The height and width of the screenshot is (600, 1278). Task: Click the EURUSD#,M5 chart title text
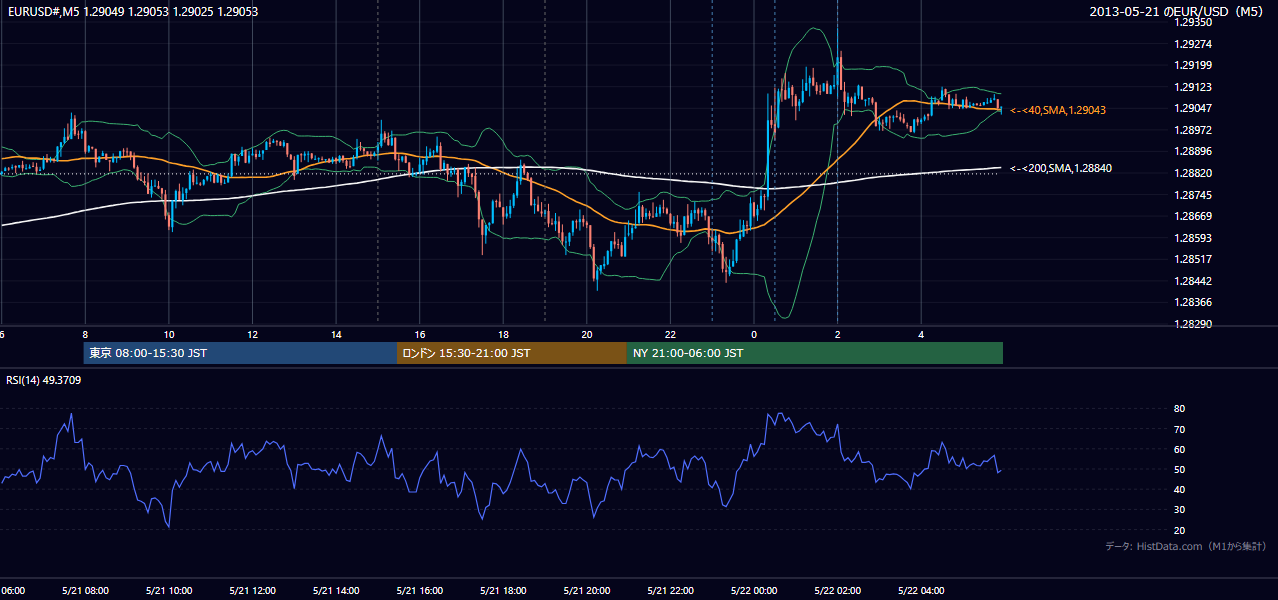tap(133, 11)
